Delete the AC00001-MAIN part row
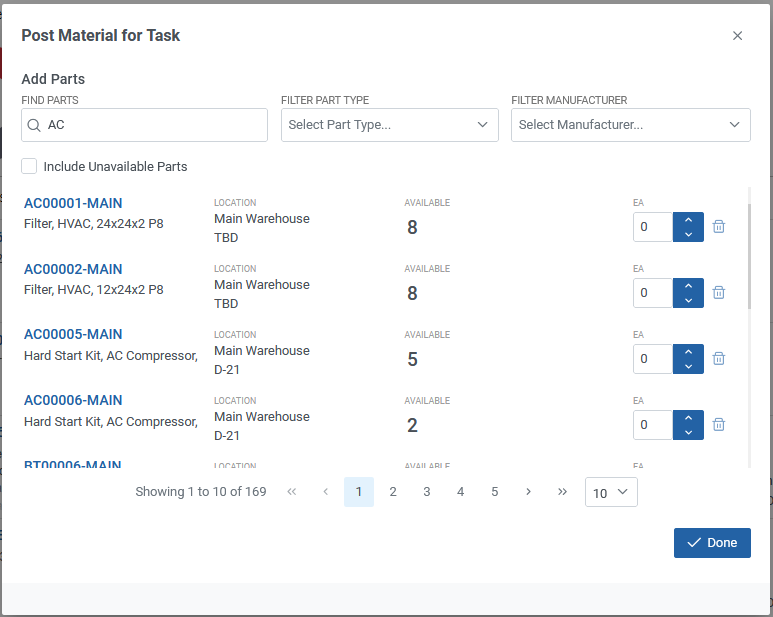Image resolution: width=773 pixels, height=617 pixels. [x=718, y=227]
